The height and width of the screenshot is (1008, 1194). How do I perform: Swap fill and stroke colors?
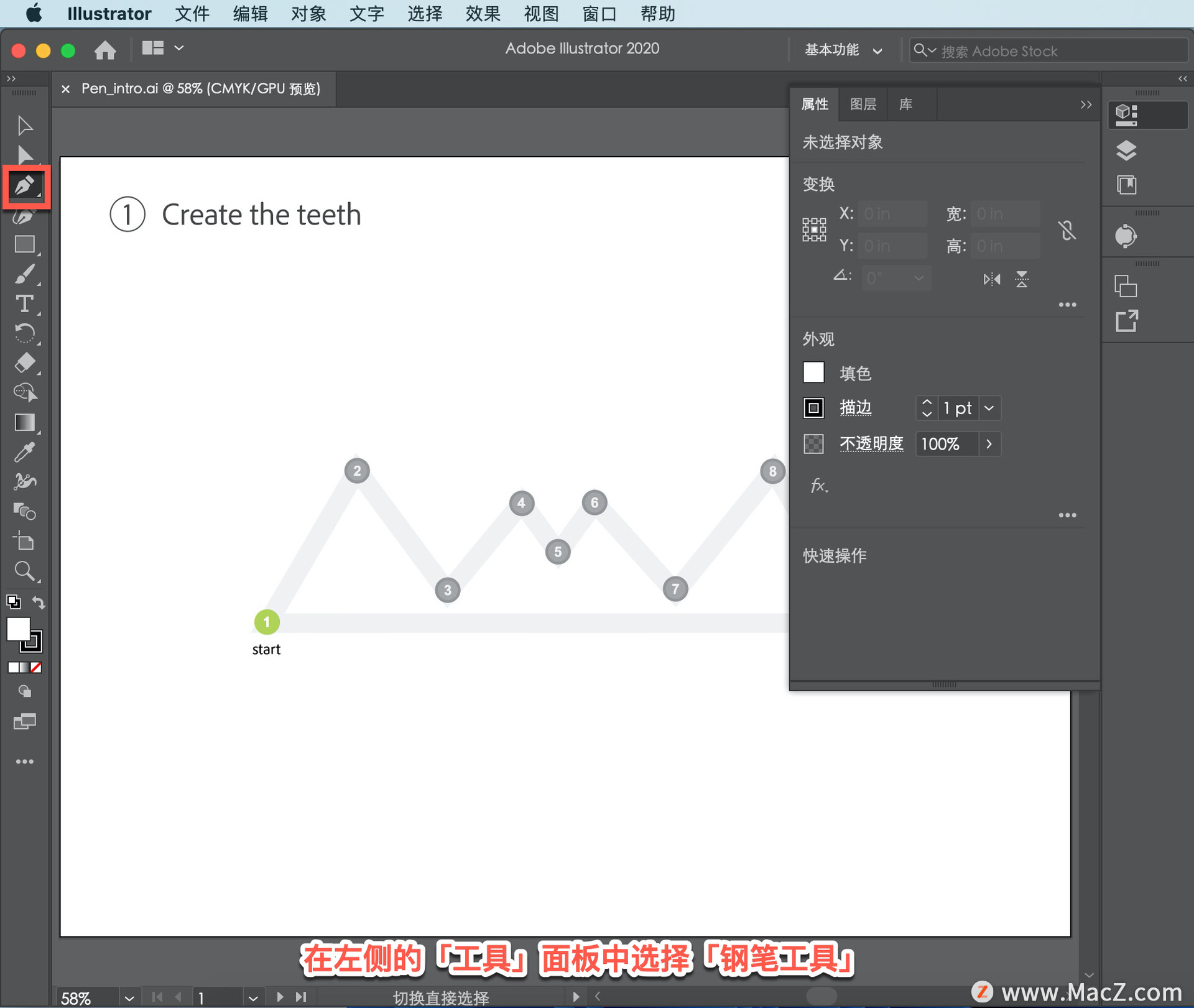pos(39,602)
